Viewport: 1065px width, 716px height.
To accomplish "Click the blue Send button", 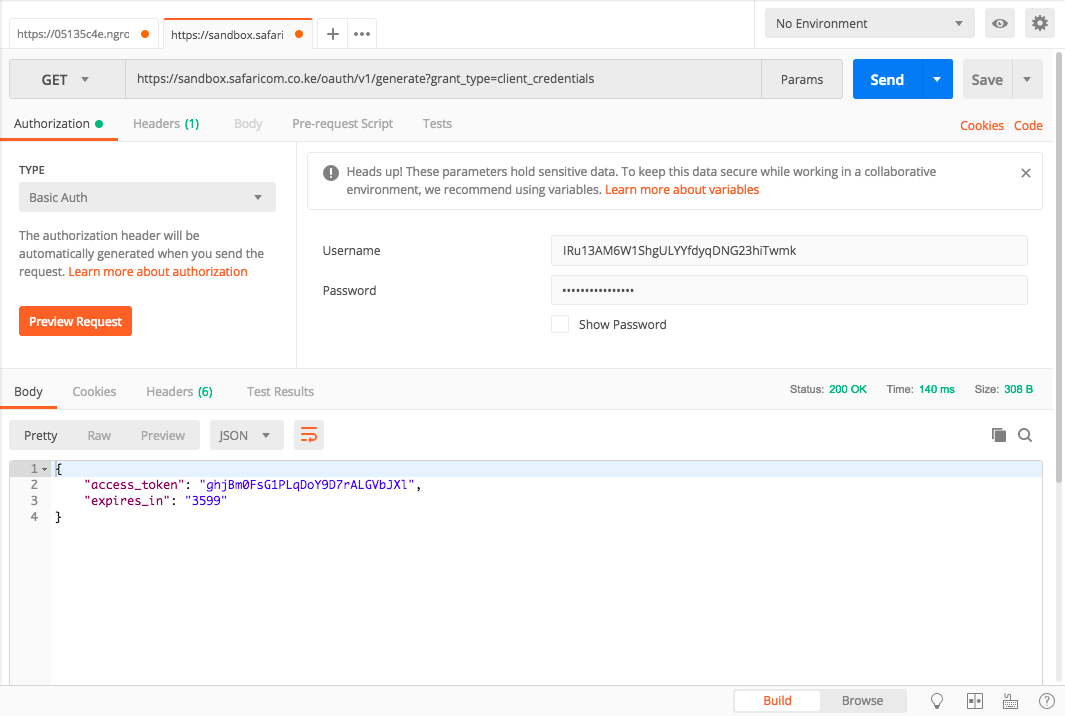I will pos(887,79).
